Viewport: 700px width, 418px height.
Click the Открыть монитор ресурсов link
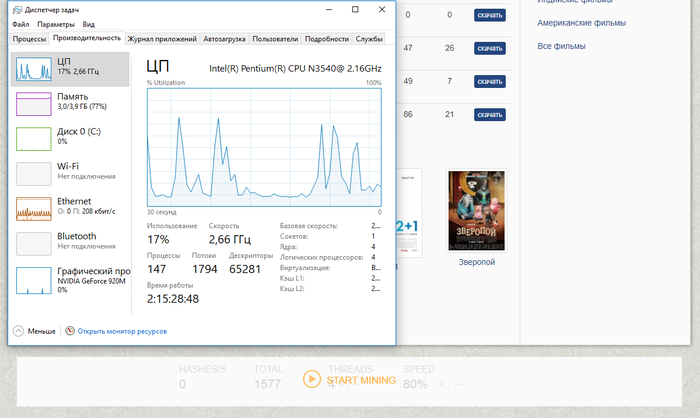122,331
